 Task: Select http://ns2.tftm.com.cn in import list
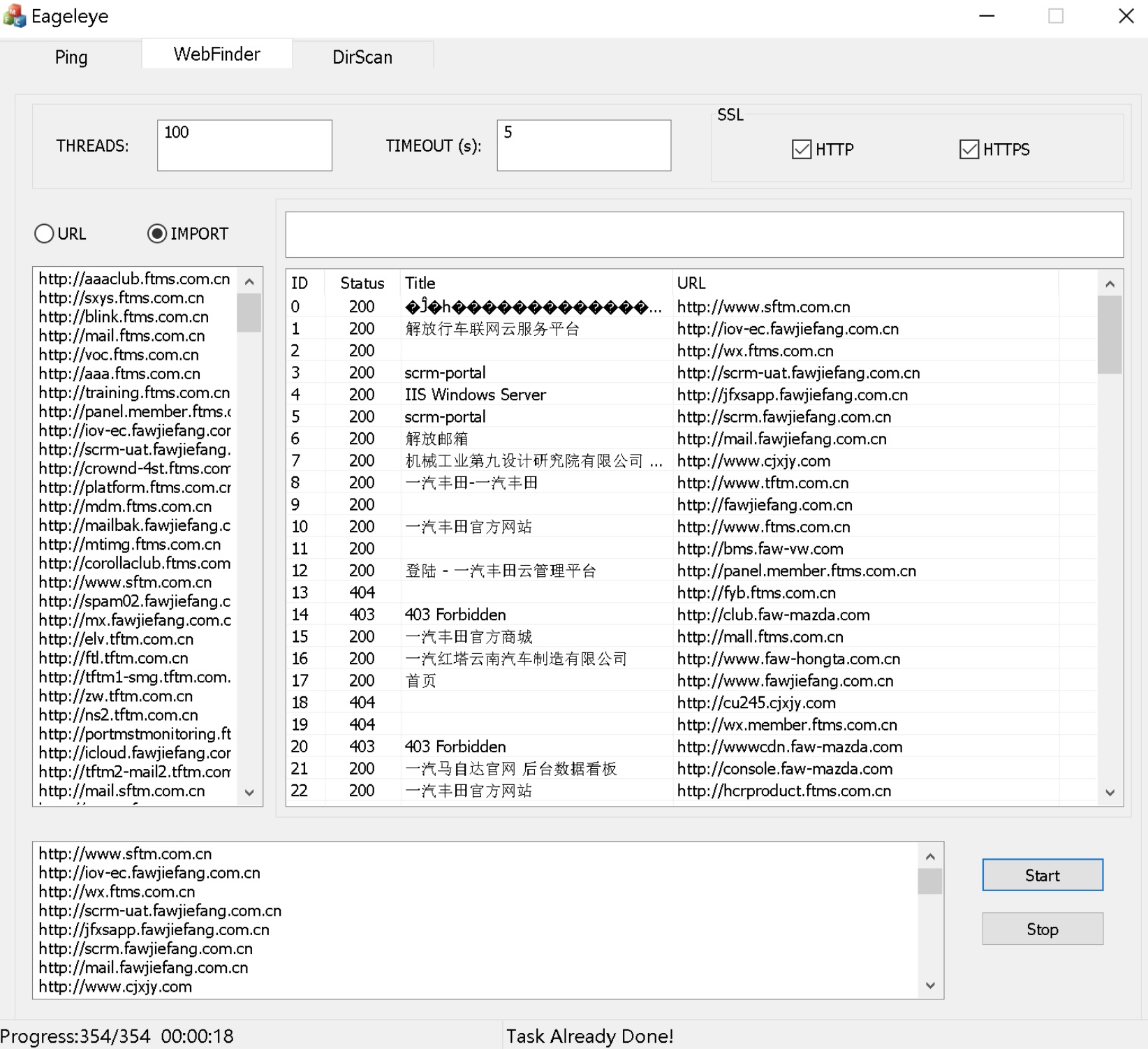(x=118, y=715)
